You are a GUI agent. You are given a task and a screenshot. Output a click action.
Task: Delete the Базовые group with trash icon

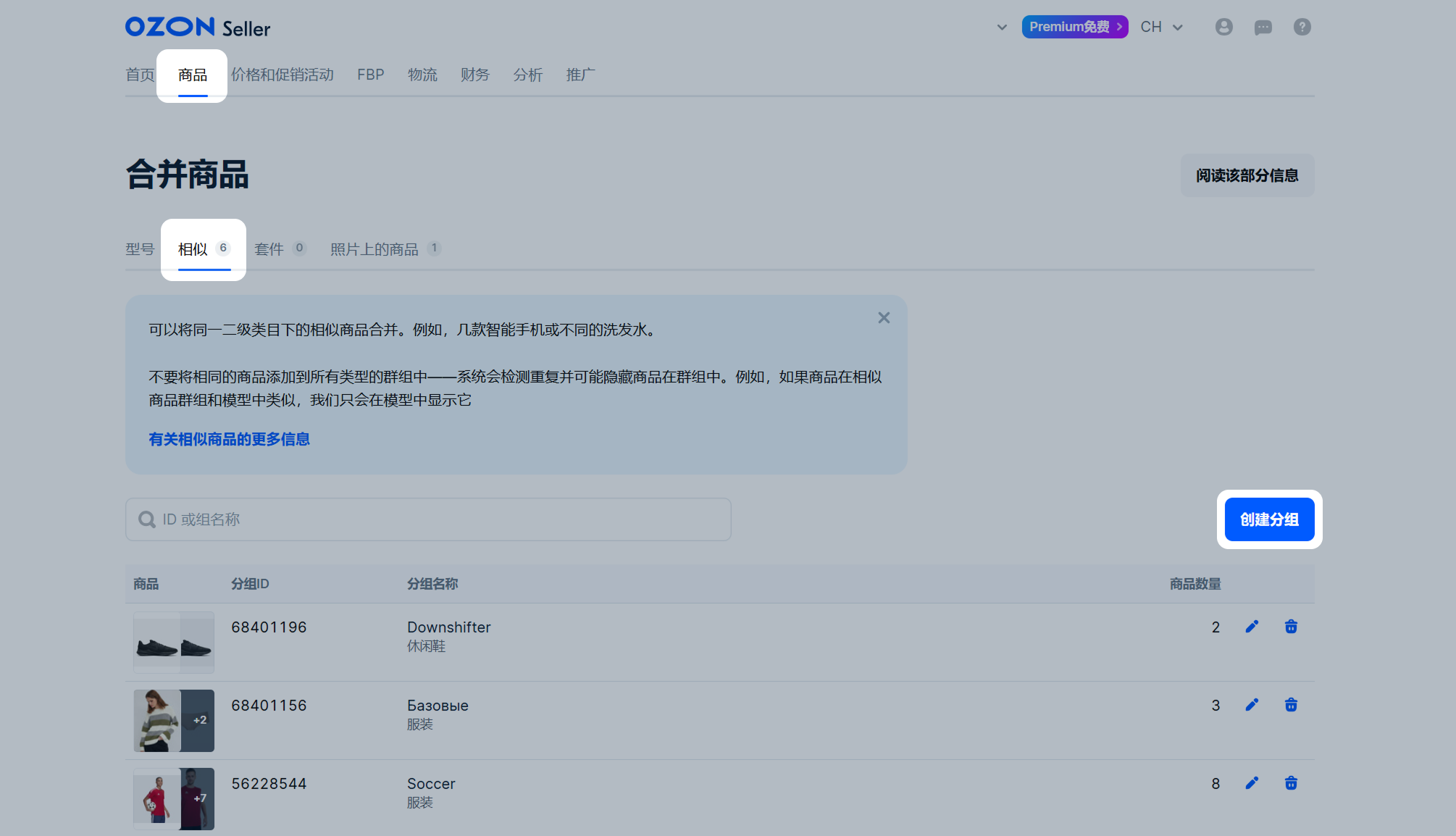tap(1291, 705)
